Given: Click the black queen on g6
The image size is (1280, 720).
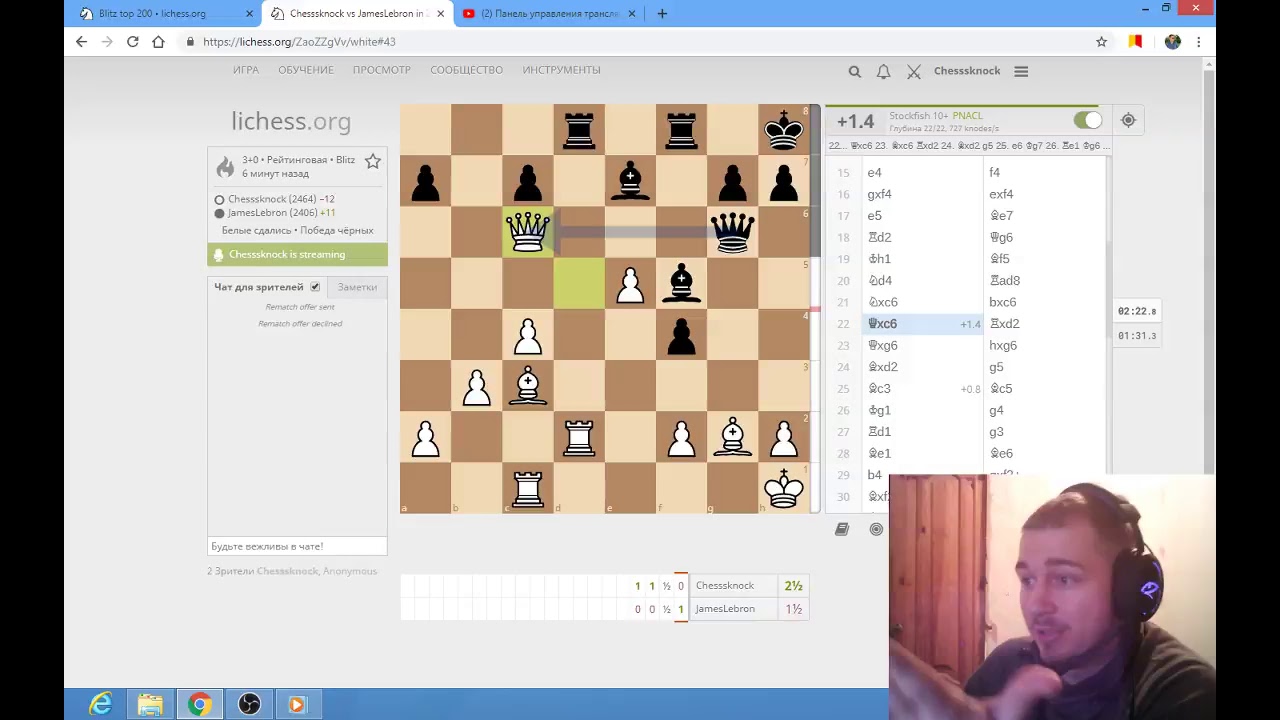Looking at the screenshot, I should click(733, 232).
